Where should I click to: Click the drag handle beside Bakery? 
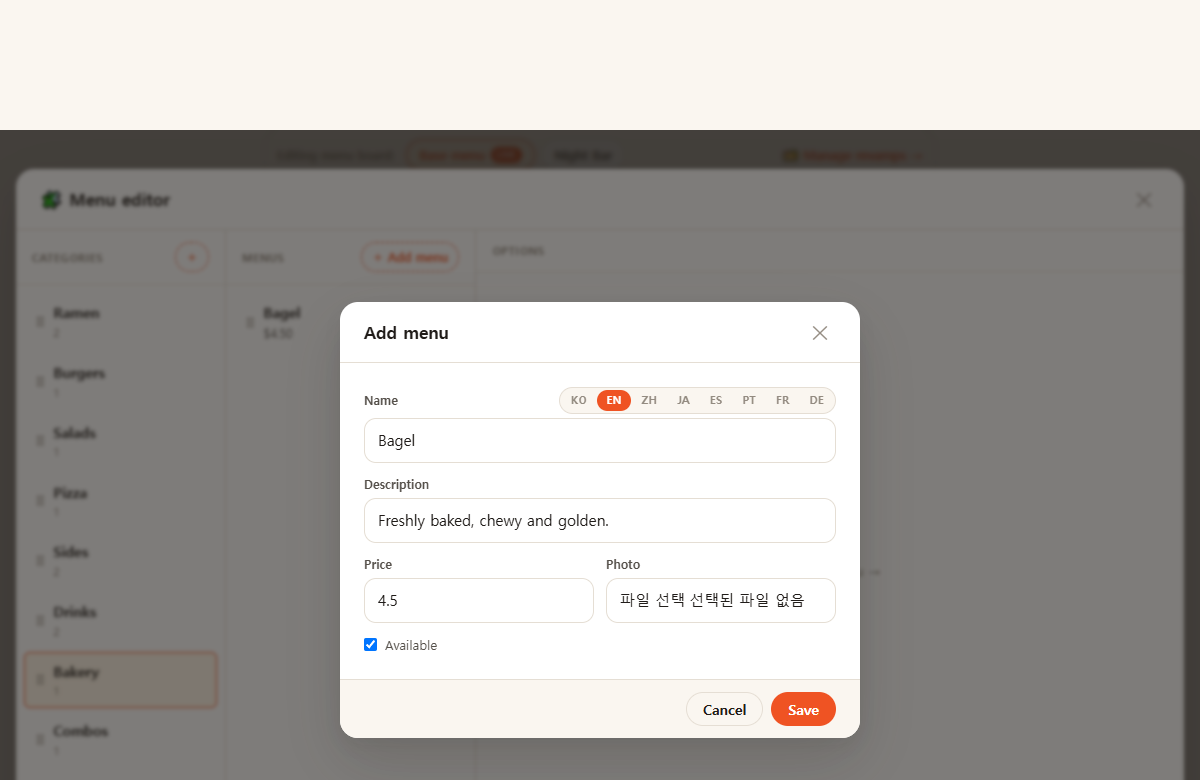click(x=40, y=680)
